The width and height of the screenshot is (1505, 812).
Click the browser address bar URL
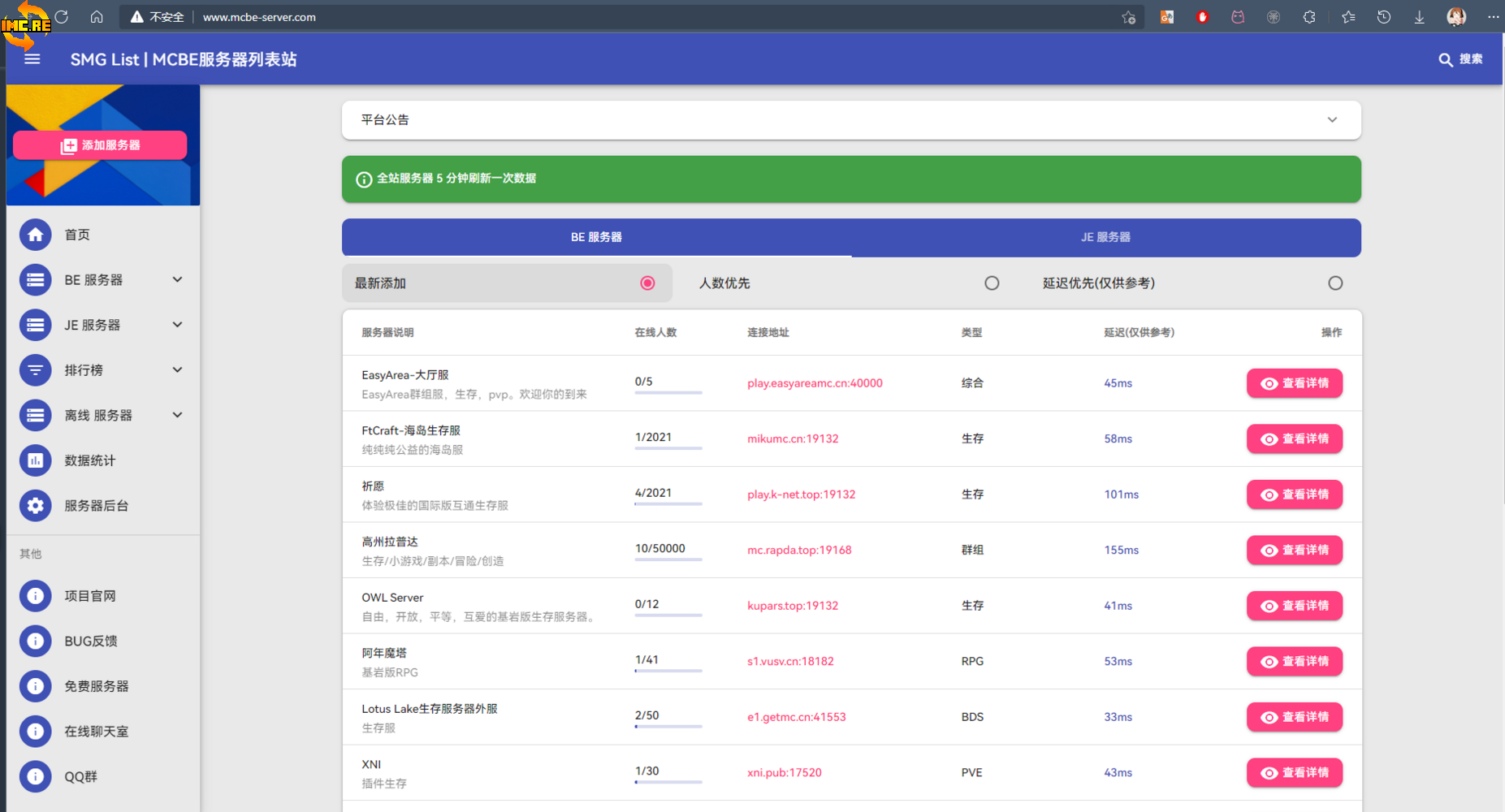[259, 17]
